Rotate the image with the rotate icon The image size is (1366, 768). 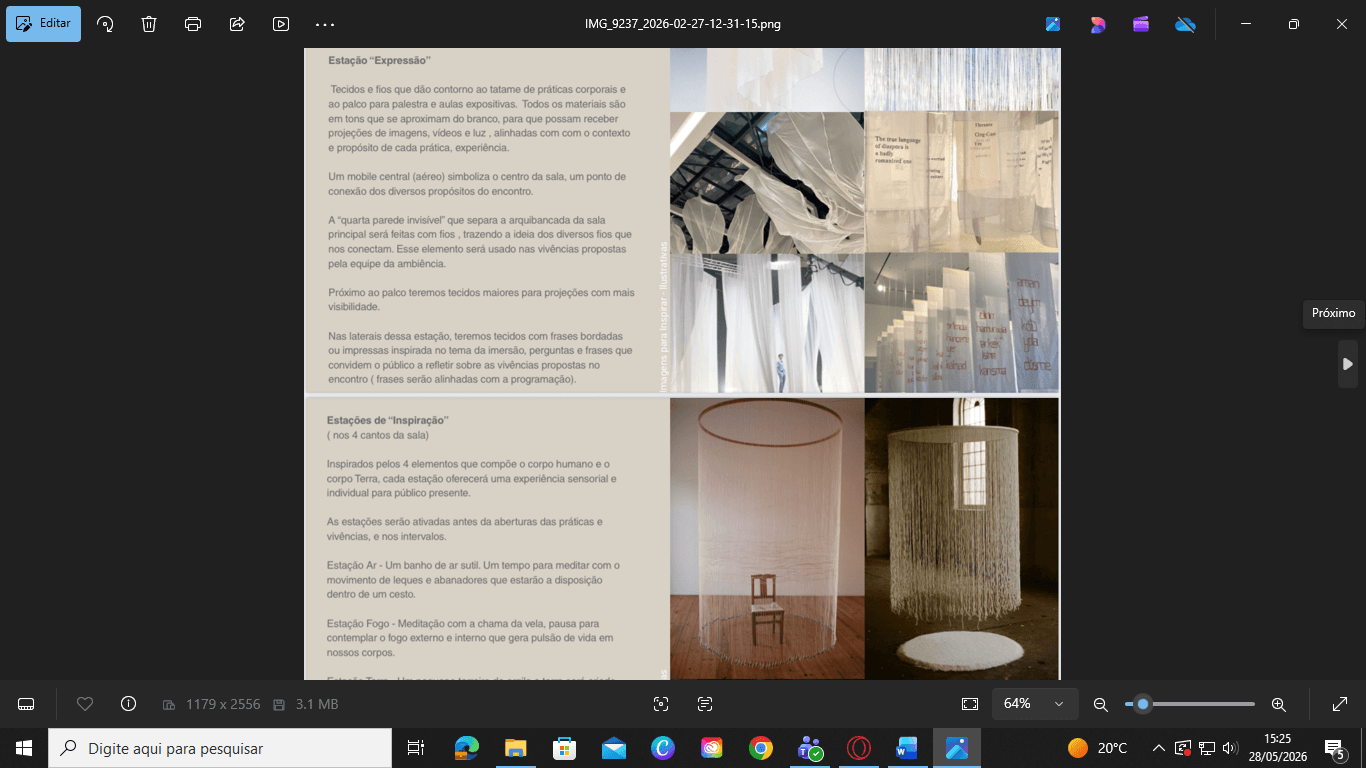(x=105, y=24)
